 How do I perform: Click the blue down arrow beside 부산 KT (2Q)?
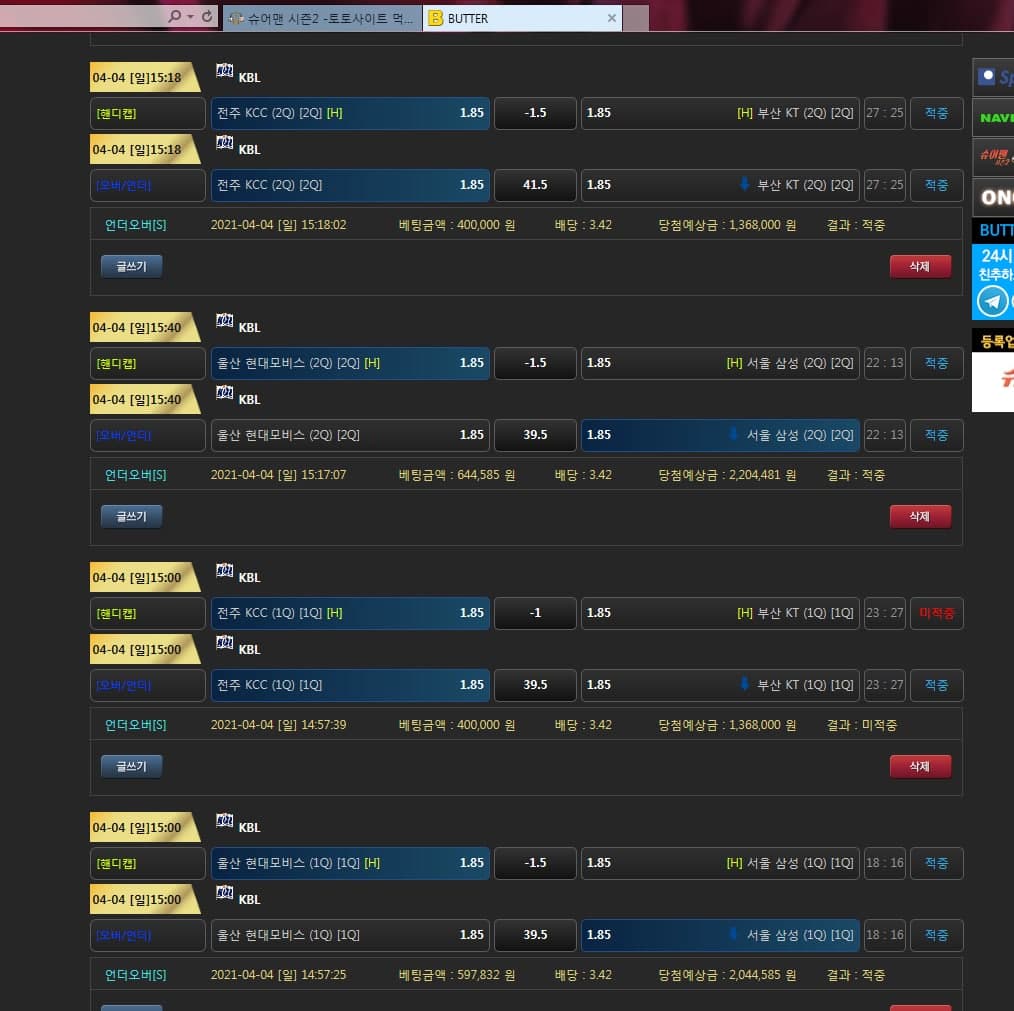[743, 184]
